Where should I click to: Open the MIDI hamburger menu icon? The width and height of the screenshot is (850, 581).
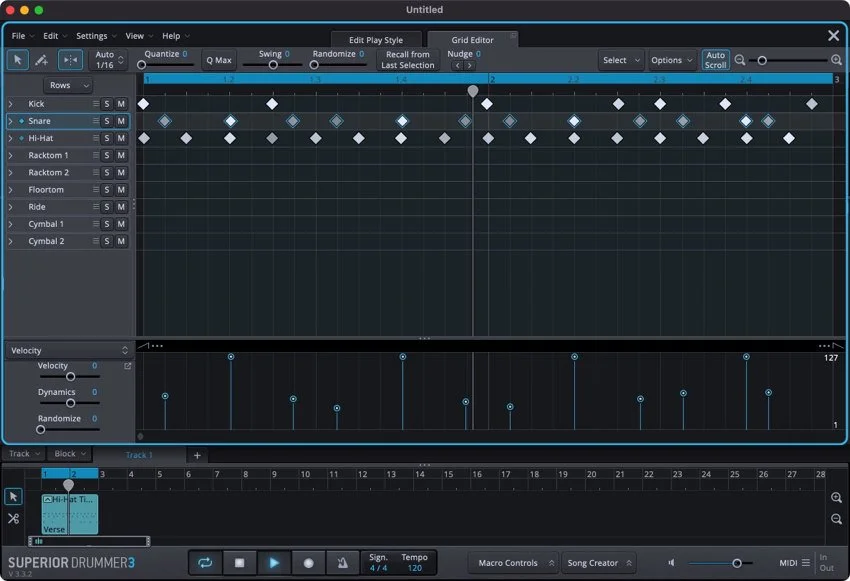coord(806,563)
